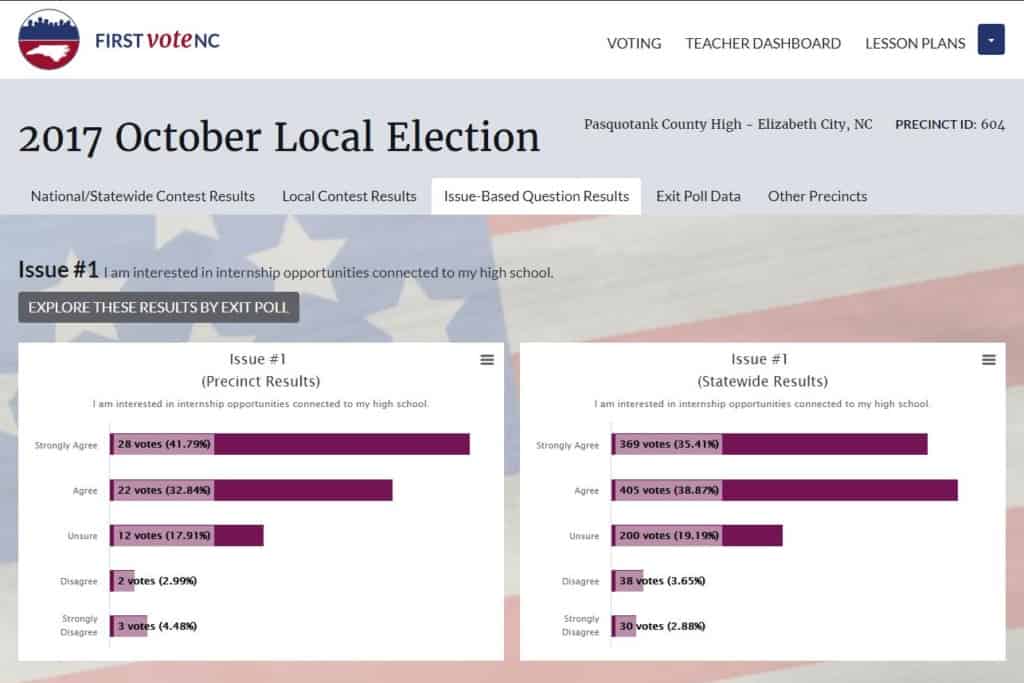Screen dimensions: 1024x683
Task: Open the Precinct Results chart hamburger menu
Action: coord(487,360)
